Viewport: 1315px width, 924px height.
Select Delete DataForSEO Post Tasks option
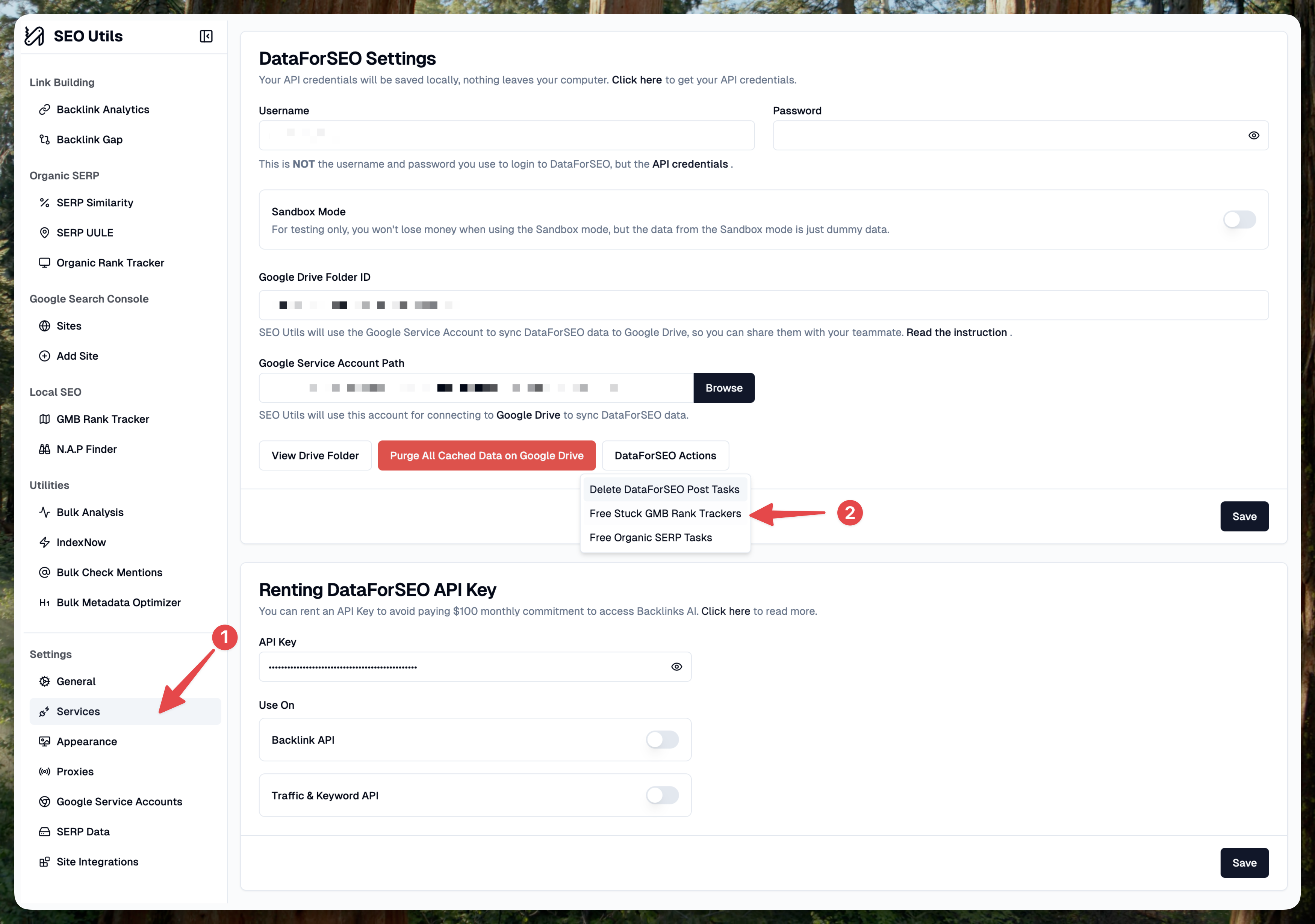coord(664,490)
